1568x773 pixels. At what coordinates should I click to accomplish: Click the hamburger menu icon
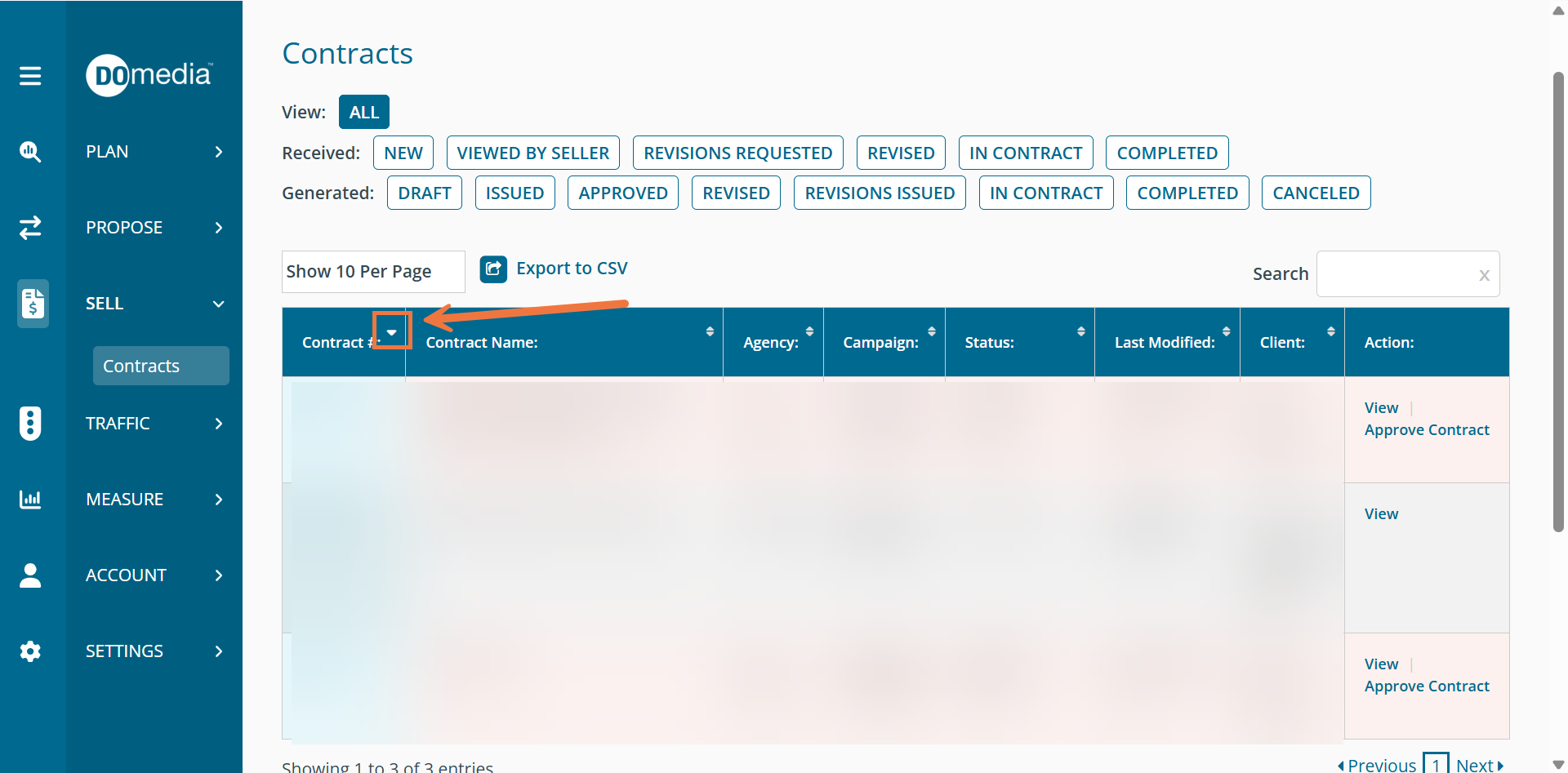click(x=30, y=76)
